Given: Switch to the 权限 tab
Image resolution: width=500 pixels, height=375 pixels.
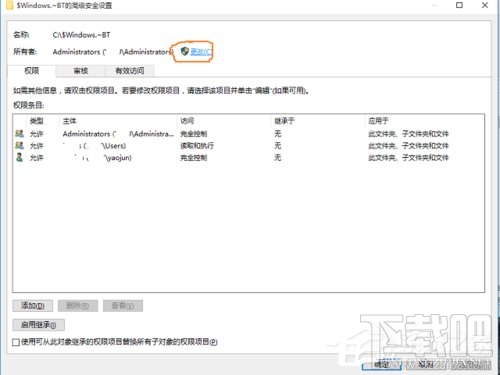Looking at the screenshot, I should (x=32, y=71).
